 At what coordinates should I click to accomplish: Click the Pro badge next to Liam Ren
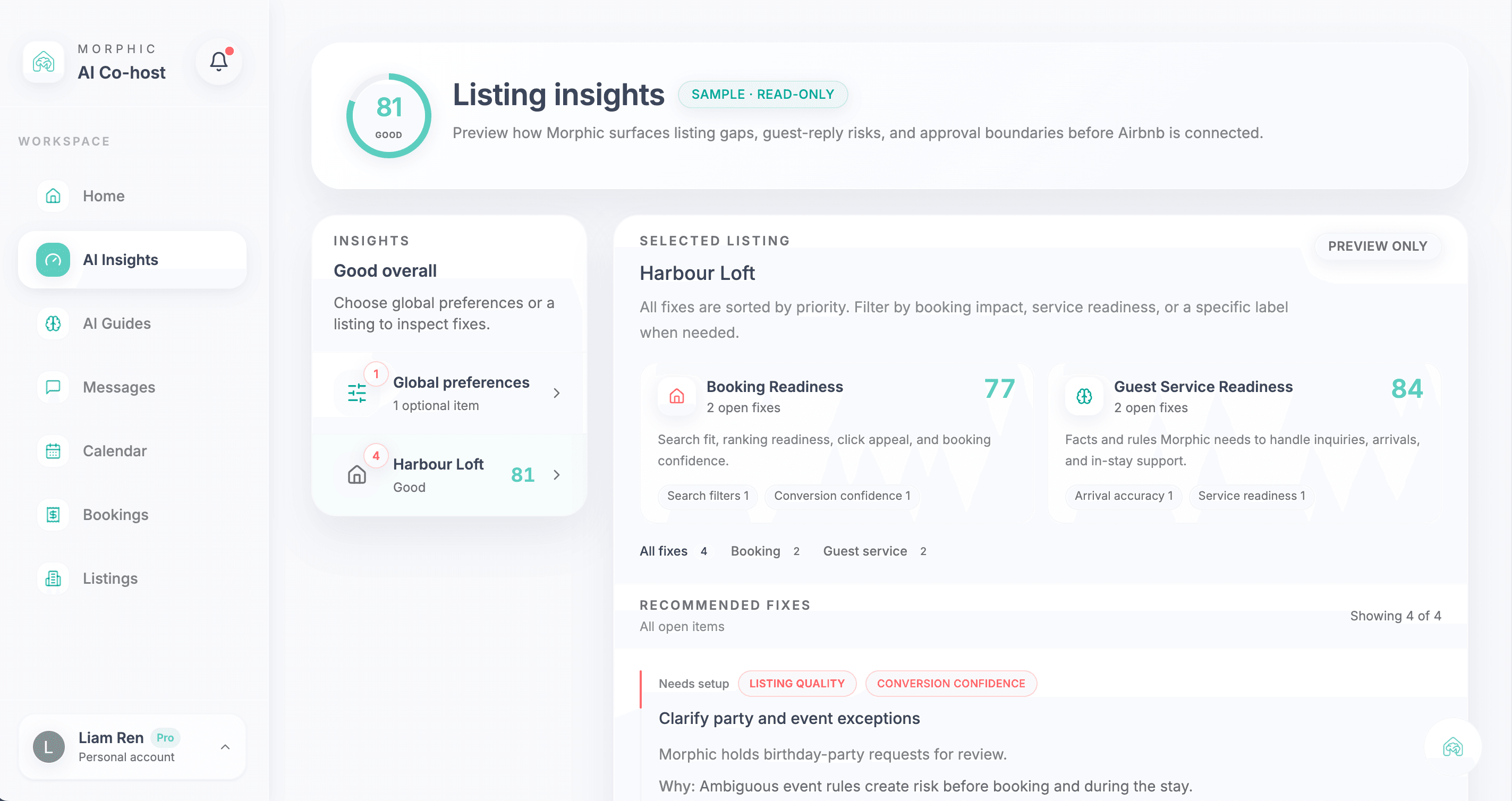point(165,738)
